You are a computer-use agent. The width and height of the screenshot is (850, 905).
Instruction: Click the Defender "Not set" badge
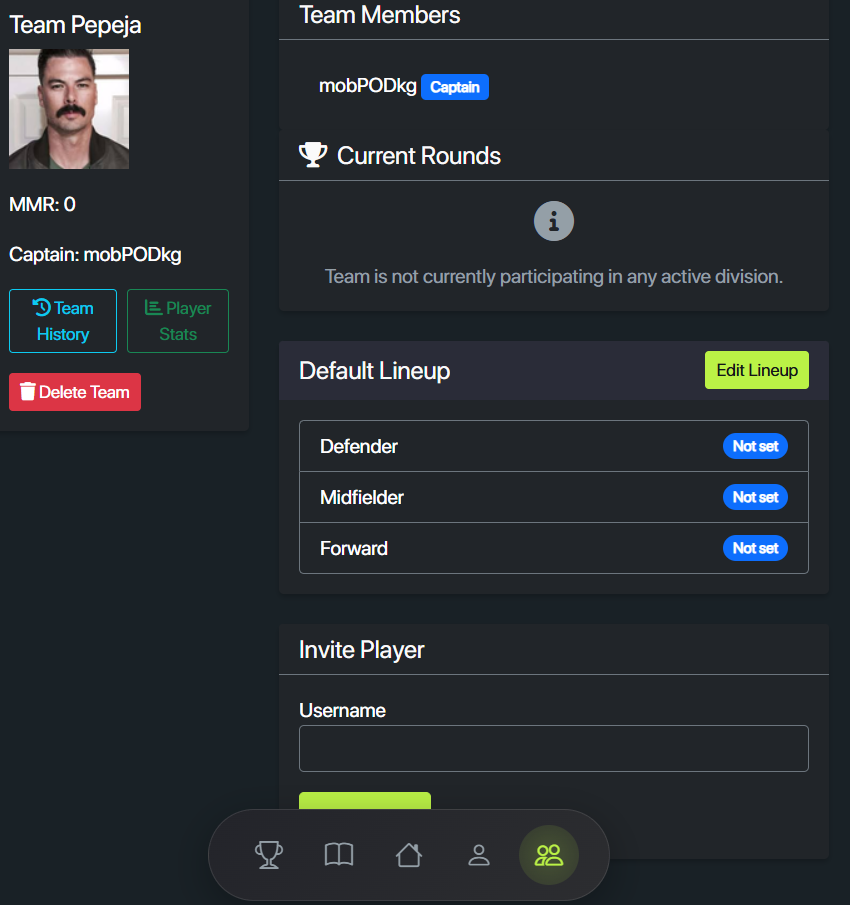click(755, 446)
